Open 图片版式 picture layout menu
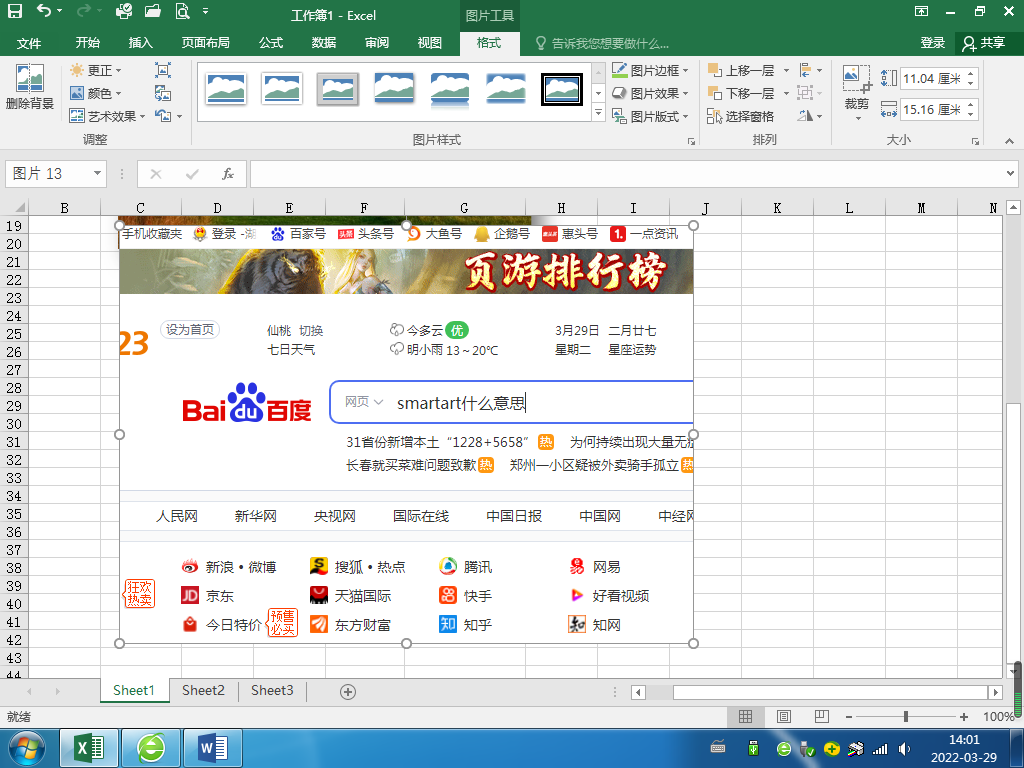The image size is (1024, 768). 650,116
